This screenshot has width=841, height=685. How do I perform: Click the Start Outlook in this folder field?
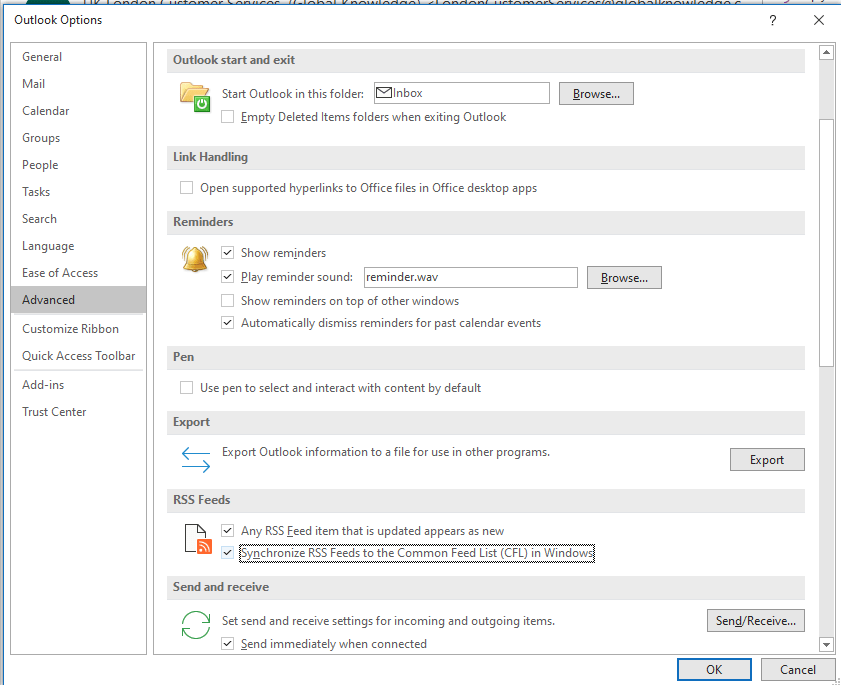(461, 93)
